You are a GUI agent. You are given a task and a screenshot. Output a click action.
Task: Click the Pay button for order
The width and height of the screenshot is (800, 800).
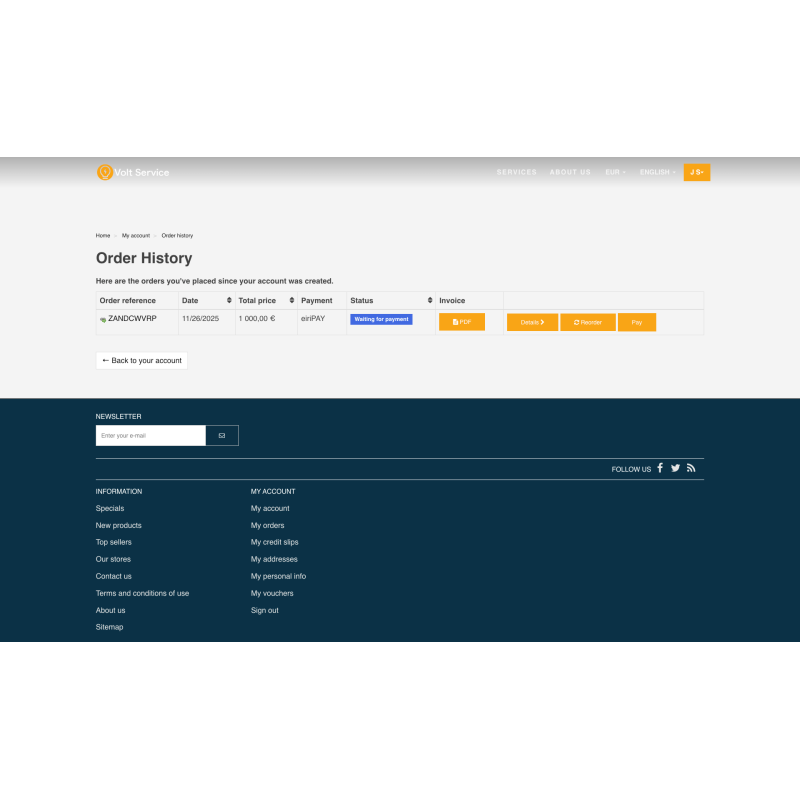pos(636,322)
